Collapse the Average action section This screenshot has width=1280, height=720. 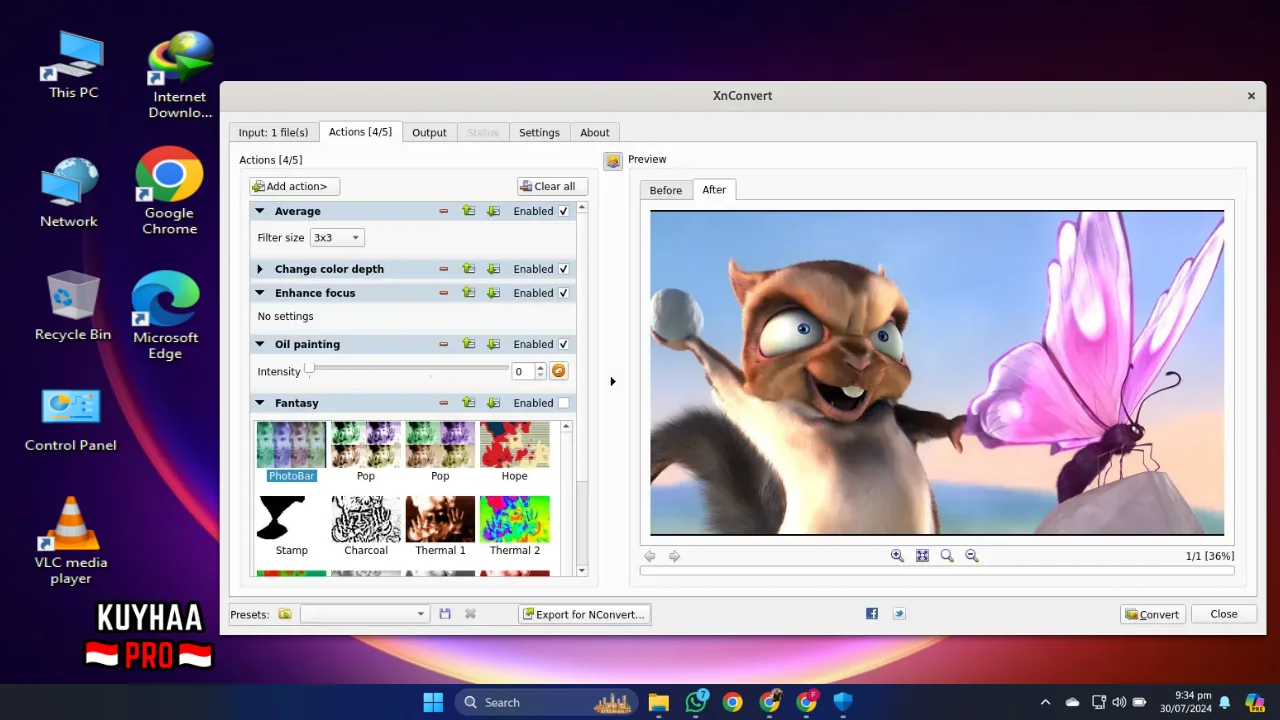[x=260, y=211]
